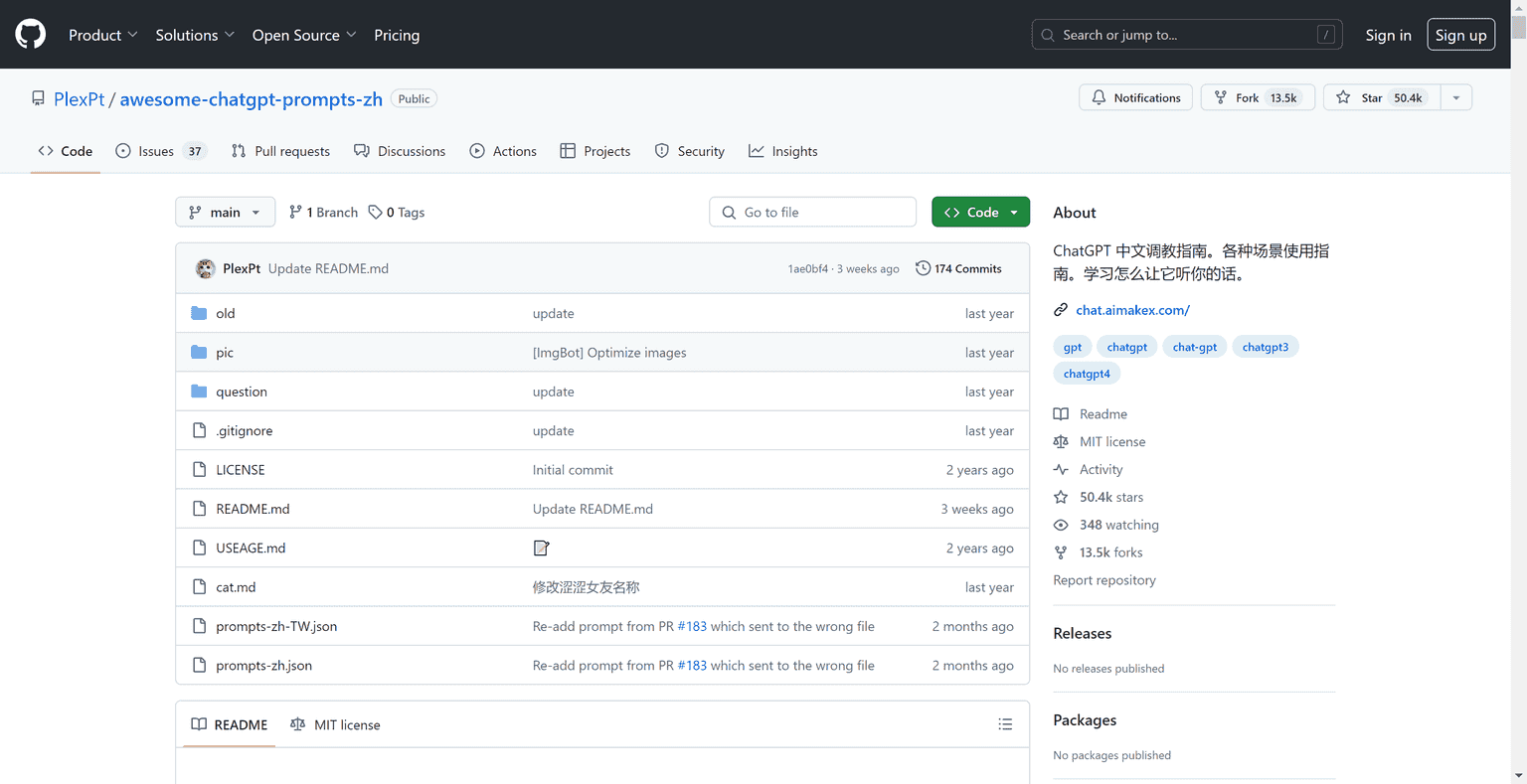Click the Notifications button
The height and width of the screenshot is (784, 1527).
1135,97
